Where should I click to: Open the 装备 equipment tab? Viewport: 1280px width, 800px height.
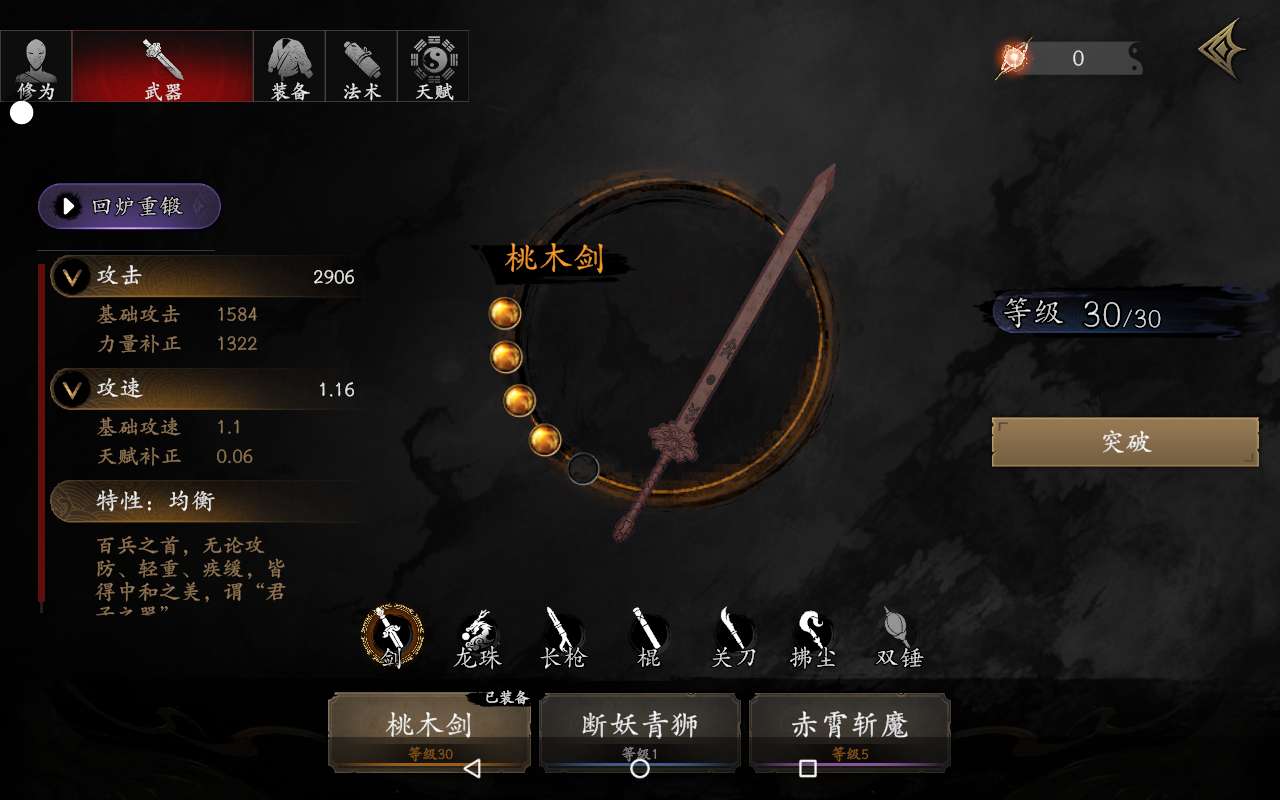click(290, 66)
